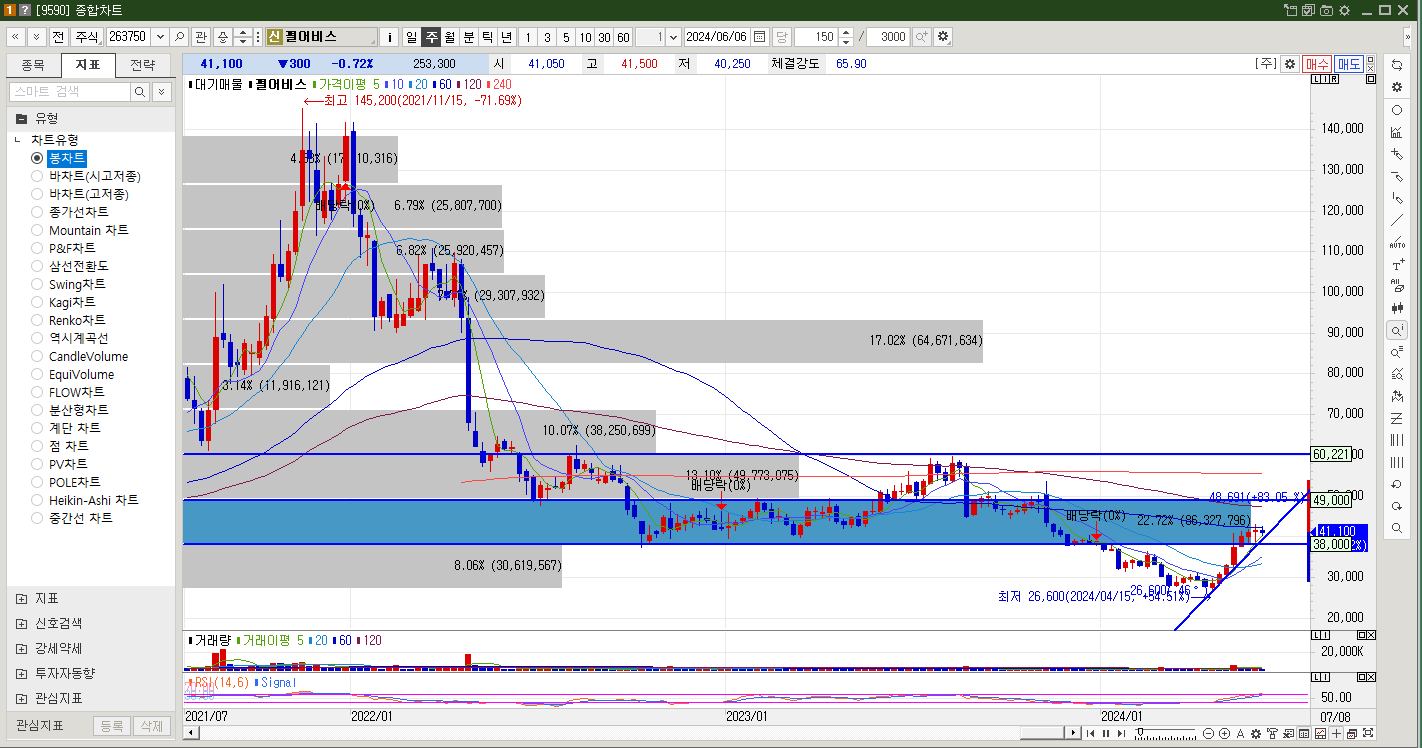Expand the 관심지표 tree section
This screenshot has height=748, width=1422.
[x=22, y=698]
